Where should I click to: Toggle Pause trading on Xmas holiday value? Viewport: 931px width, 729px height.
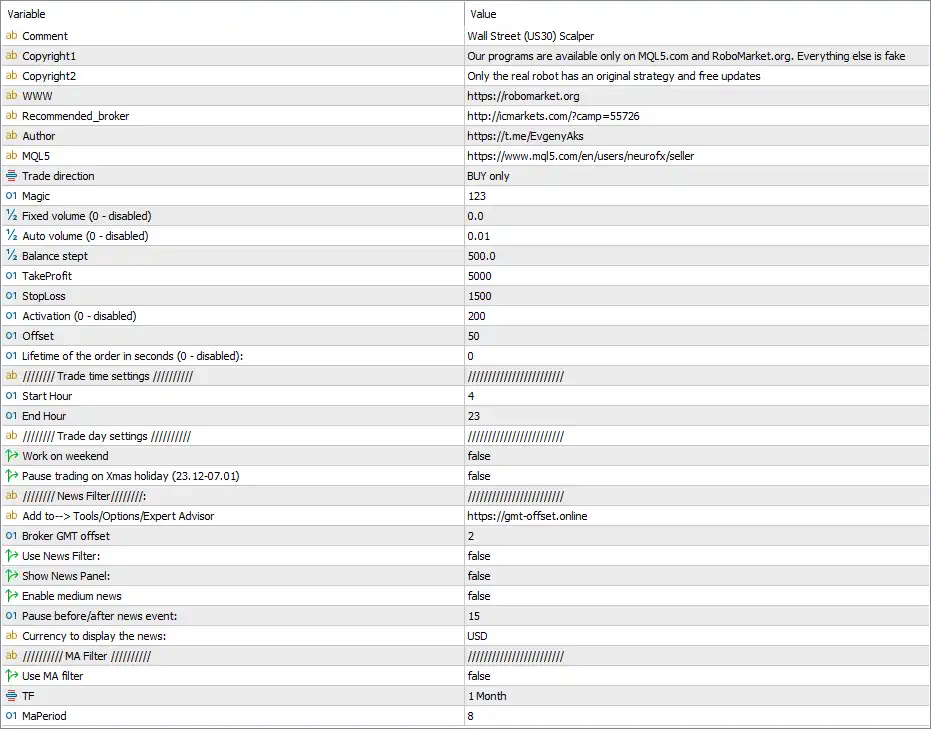click(697, 476)
